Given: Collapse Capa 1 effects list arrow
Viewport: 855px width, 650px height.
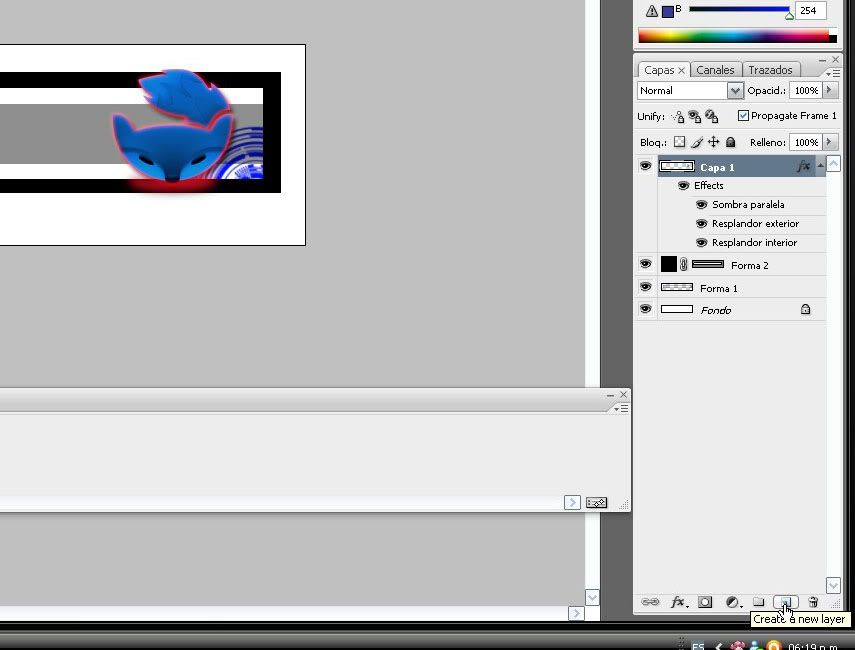Looking at the screenshot, I should click(x=821, y=166).
